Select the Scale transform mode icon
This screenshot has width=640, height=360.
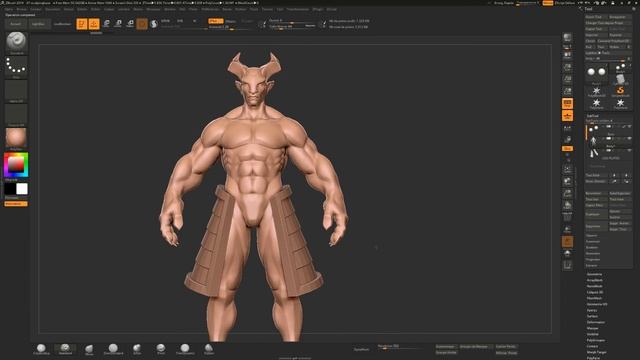click(x=118, y=24)
